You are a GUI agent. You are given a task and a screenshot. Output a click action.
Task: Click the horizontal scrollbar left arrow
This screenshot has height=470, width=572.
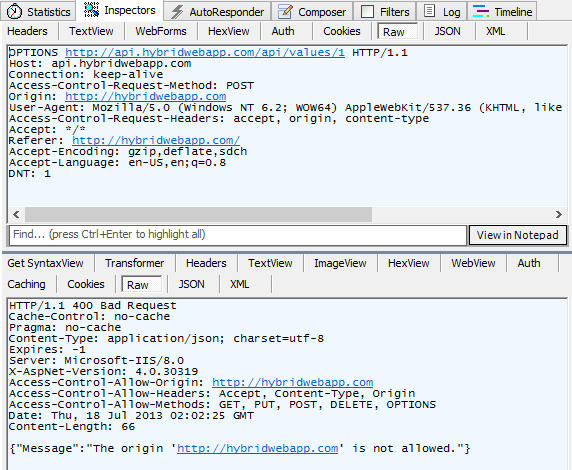point(16,215)
